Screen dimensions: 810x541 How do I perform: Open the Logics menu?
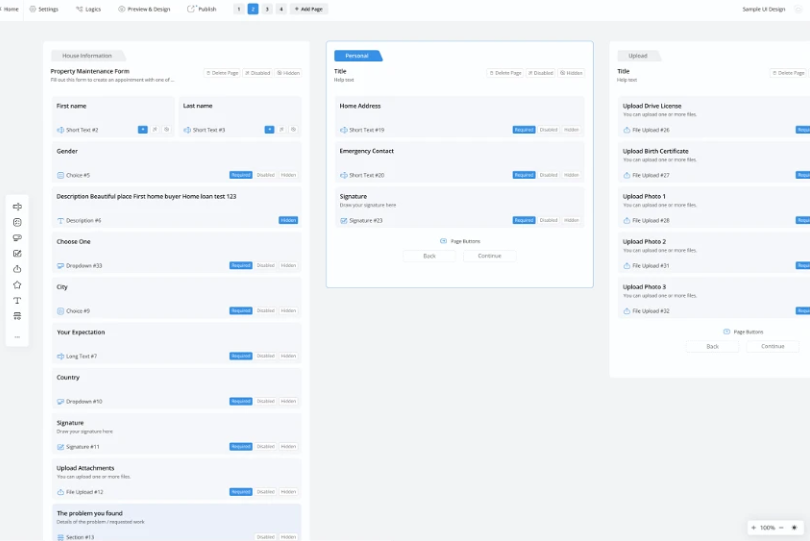coord(88,9)
